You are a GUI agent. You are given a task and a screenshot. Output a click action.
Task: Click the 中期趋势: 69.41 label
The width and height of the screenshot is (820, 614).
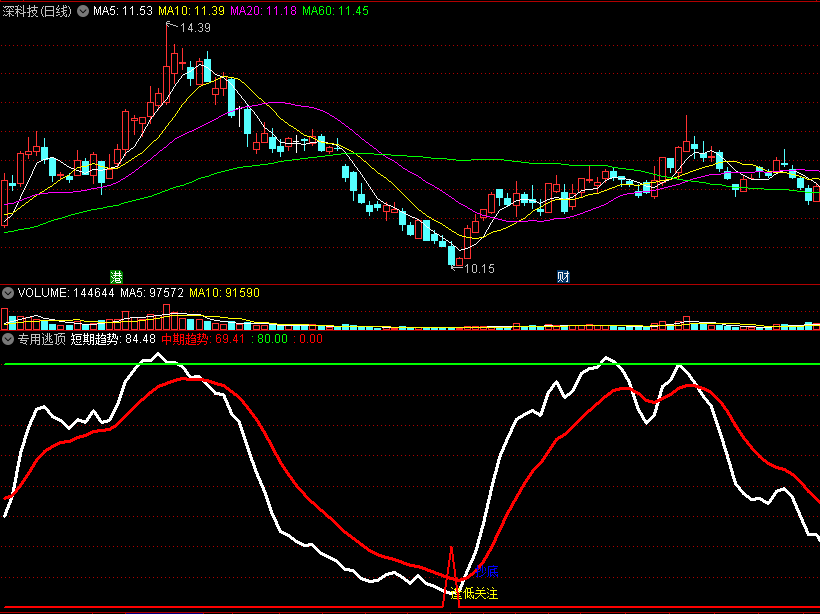[x=203, y=339]
